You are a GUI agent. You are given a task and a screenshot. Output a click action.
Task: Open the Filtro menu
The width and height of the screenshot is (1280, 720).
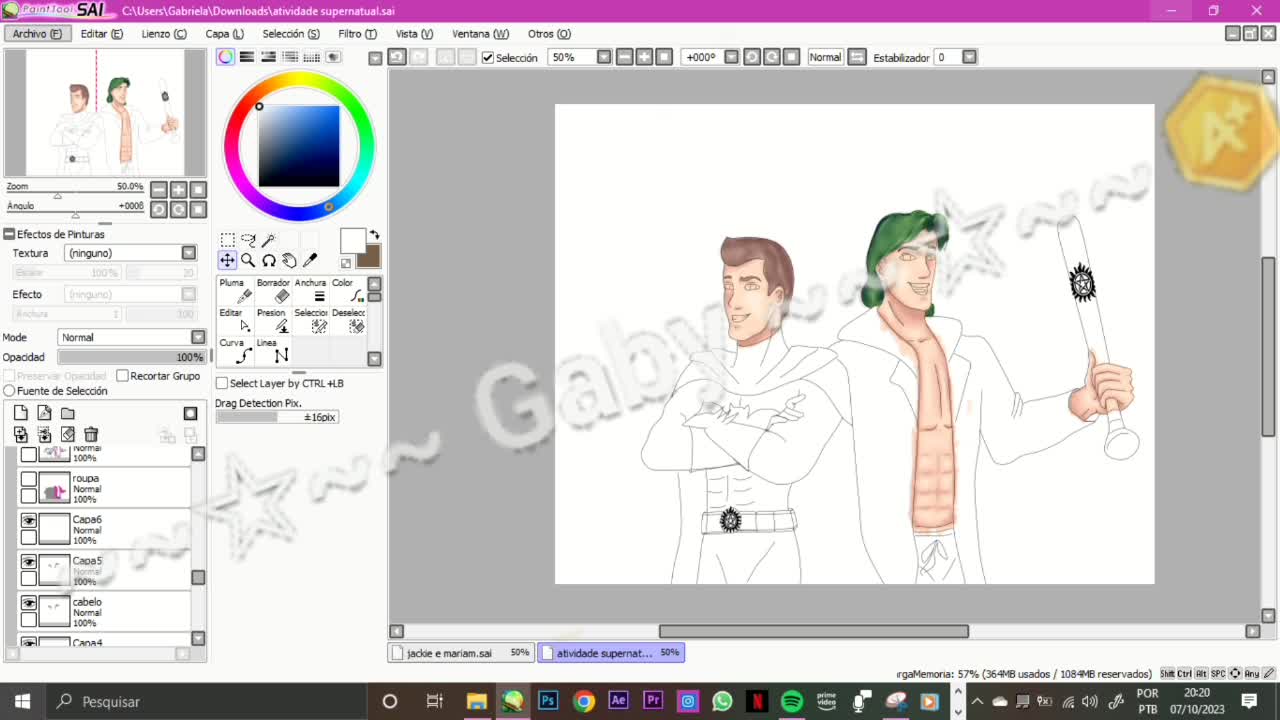click(x=357, y=34)
